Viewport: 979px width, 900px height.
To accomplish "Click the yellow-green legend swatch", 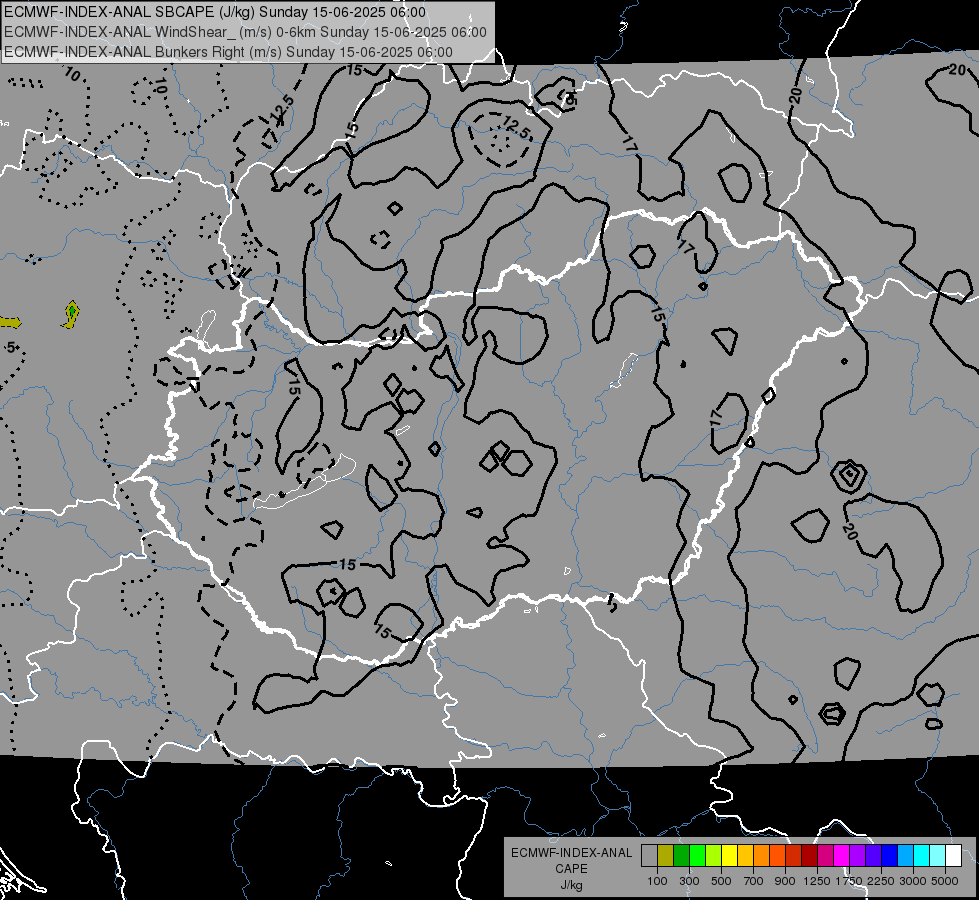I will 714,856.
